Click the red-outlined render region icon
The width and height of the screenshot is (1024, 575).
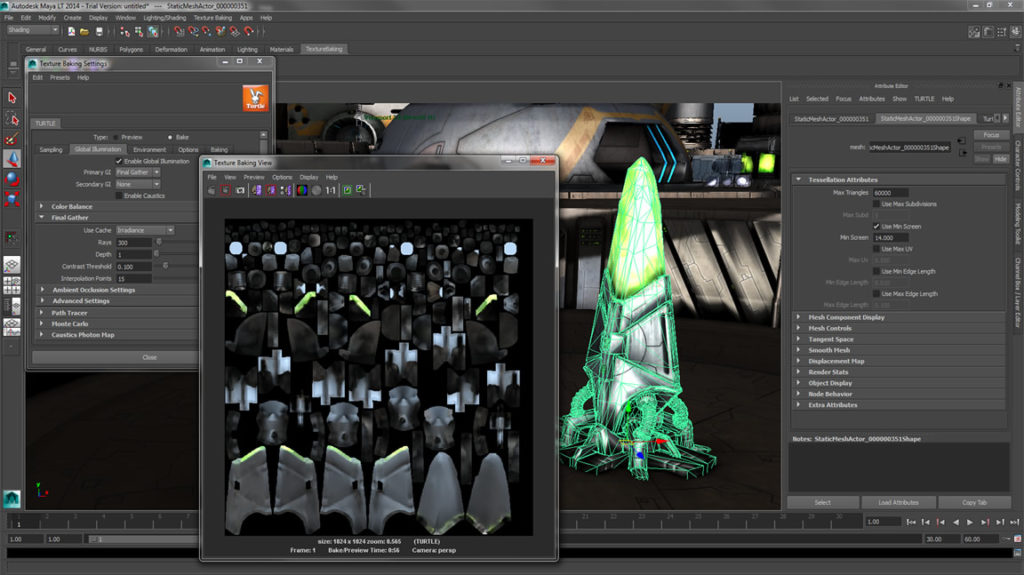[225, 190]
